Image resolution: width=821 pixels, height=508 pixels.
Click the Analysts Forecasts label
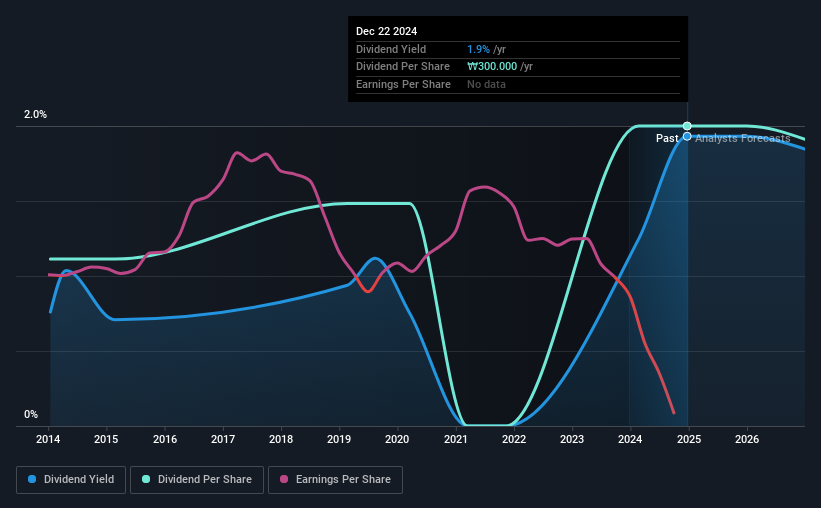tap(742, 138)
